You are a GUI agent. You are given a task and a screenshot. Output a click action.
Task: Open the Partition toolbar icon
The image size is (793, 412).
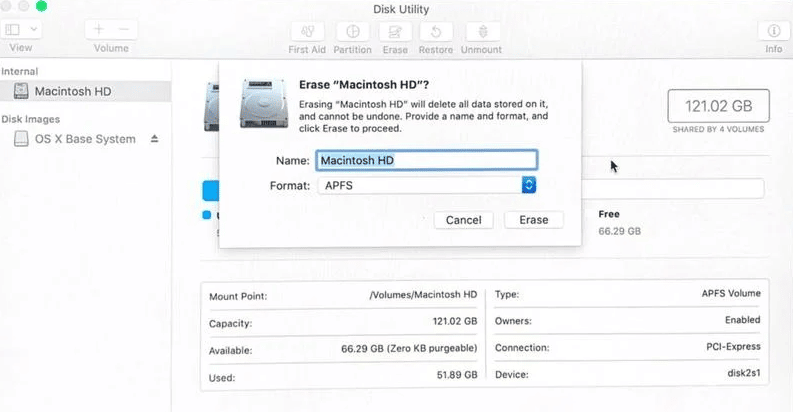353,32
